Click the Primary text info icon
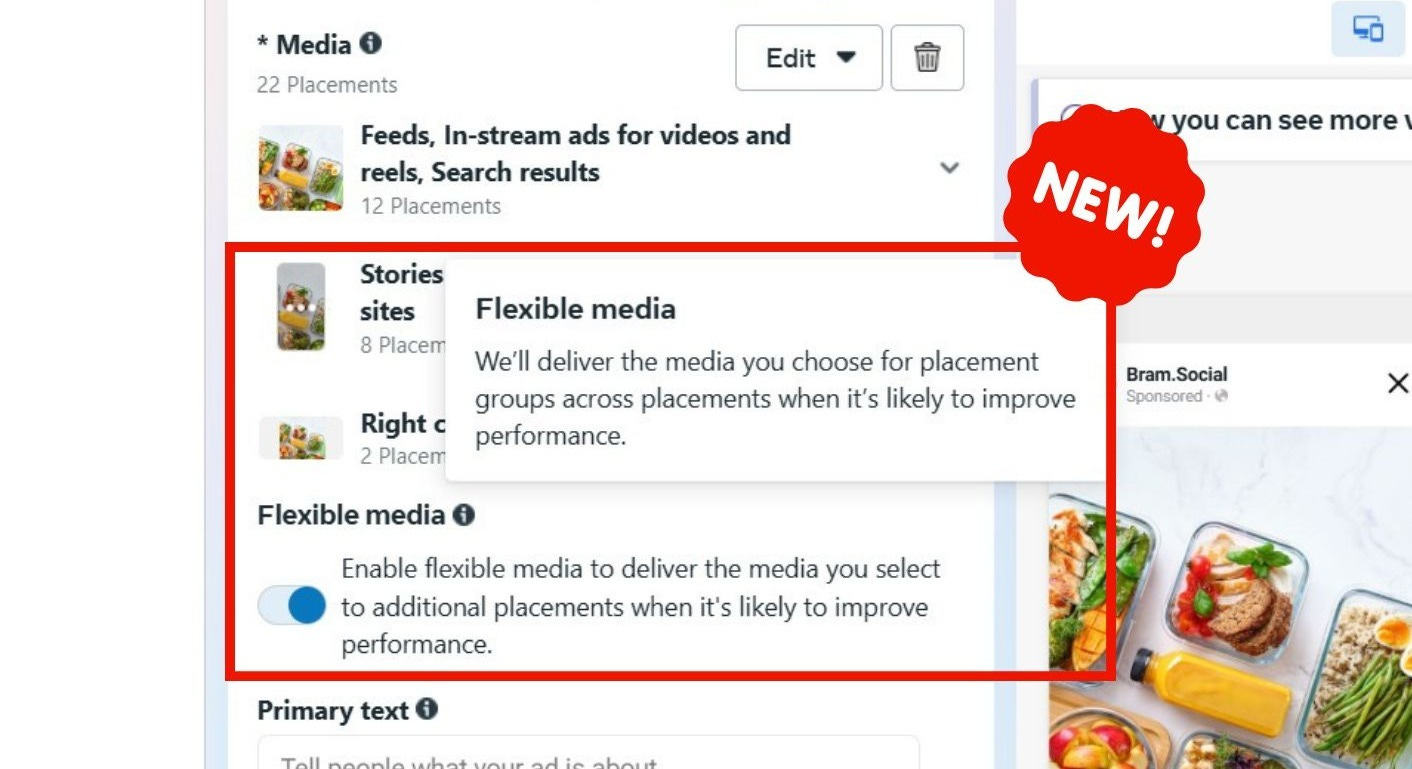This screenshot has width=1412, height=769. pos(427,710)
